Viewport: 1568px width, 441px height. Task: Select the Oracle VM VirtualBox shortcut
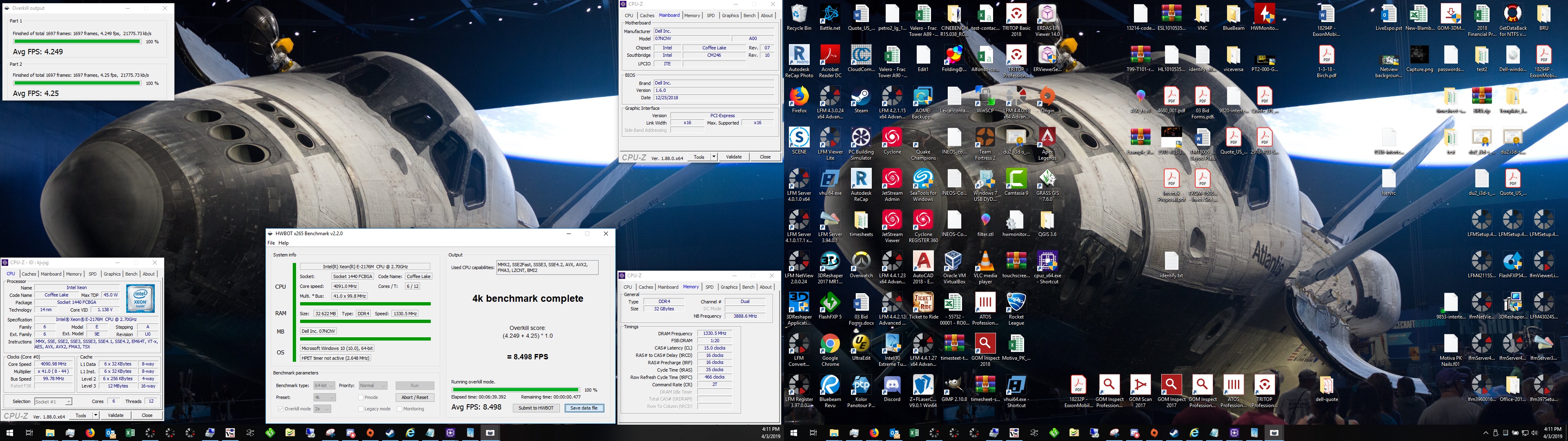954,268
